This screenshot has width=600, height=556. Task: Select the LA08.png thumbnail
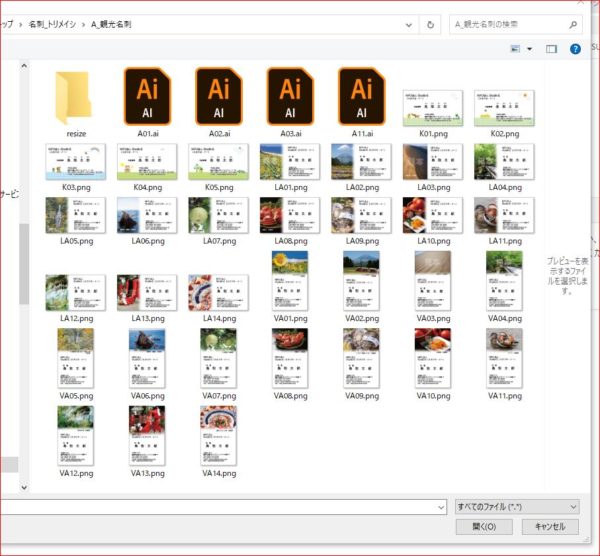coord(291,214)
